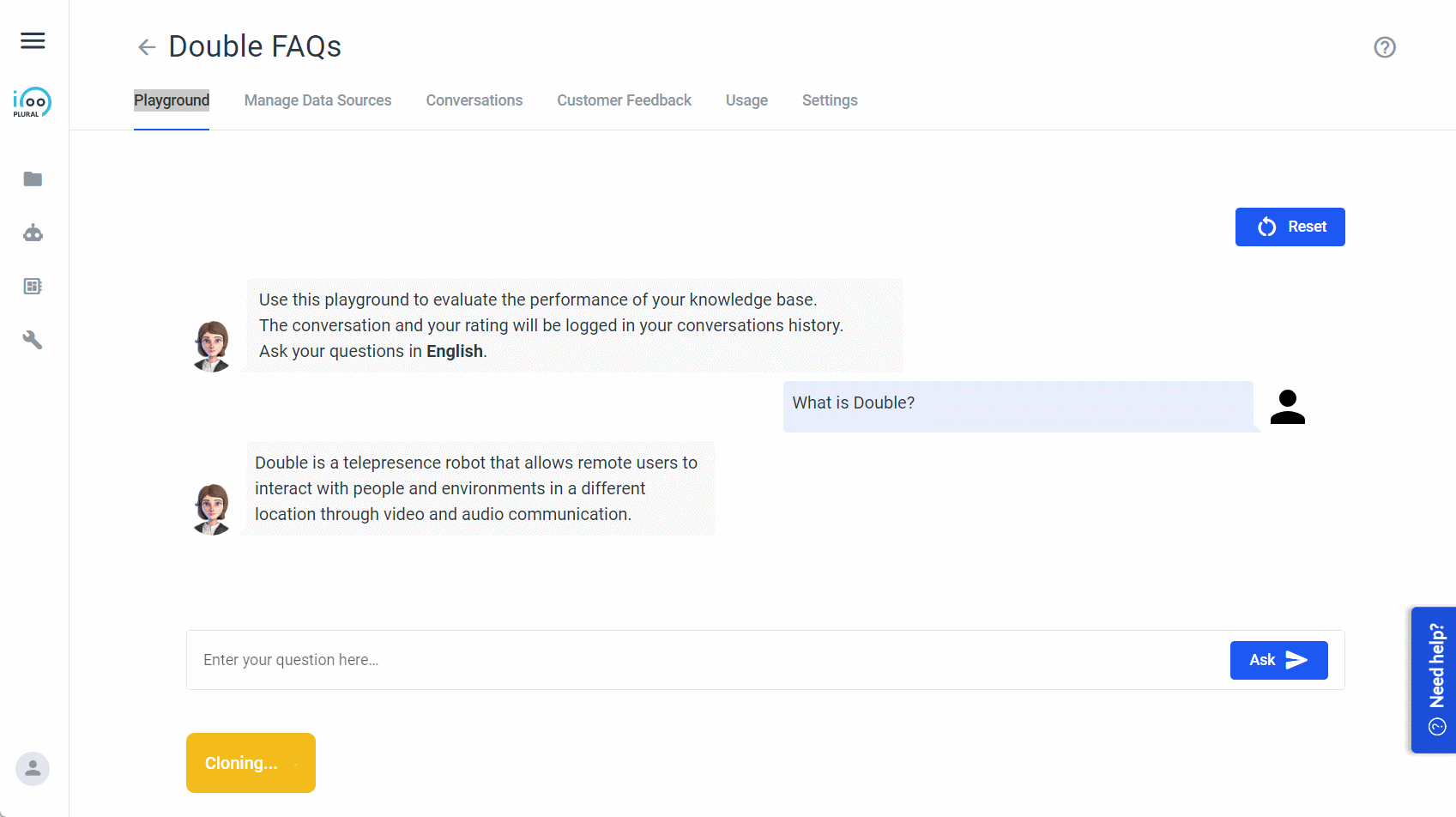
Task: Open the hamburger navigation menu
Action: pyautogui.click(x=33, y=40)
